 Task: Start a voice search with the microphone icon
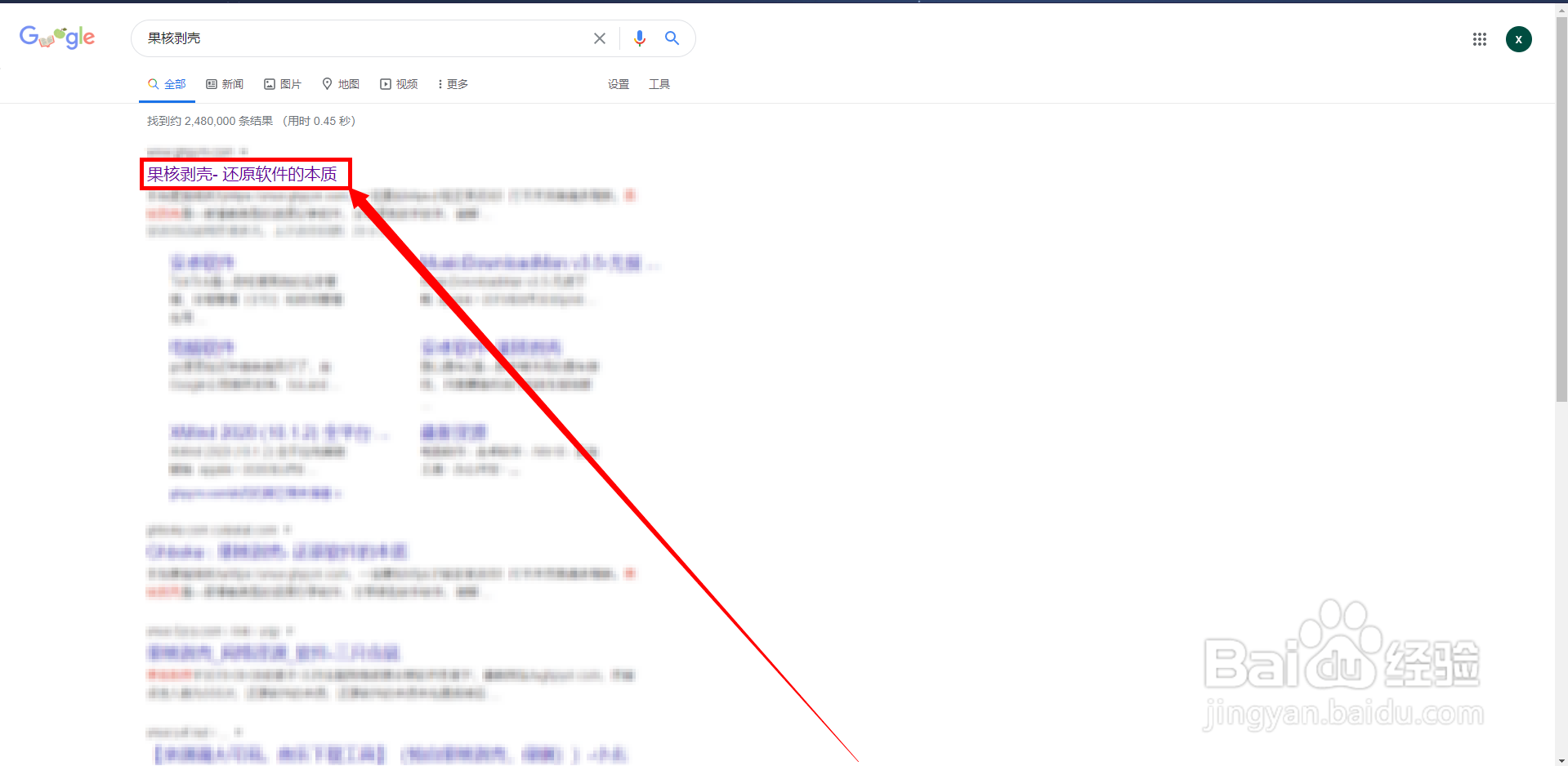point(640,38)
